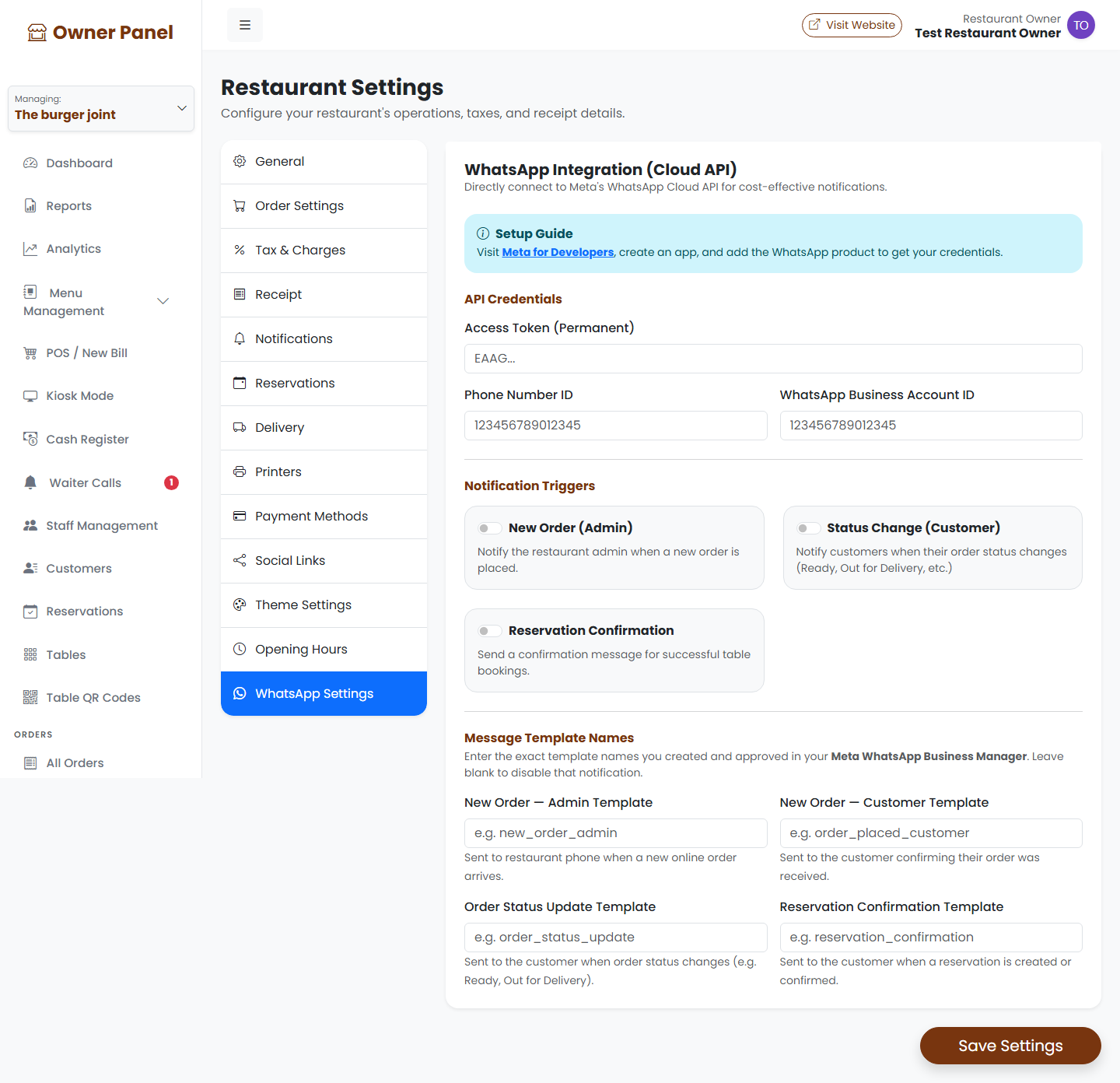Click the Reports document icon
The image size is (1120, 1083).
30,206
